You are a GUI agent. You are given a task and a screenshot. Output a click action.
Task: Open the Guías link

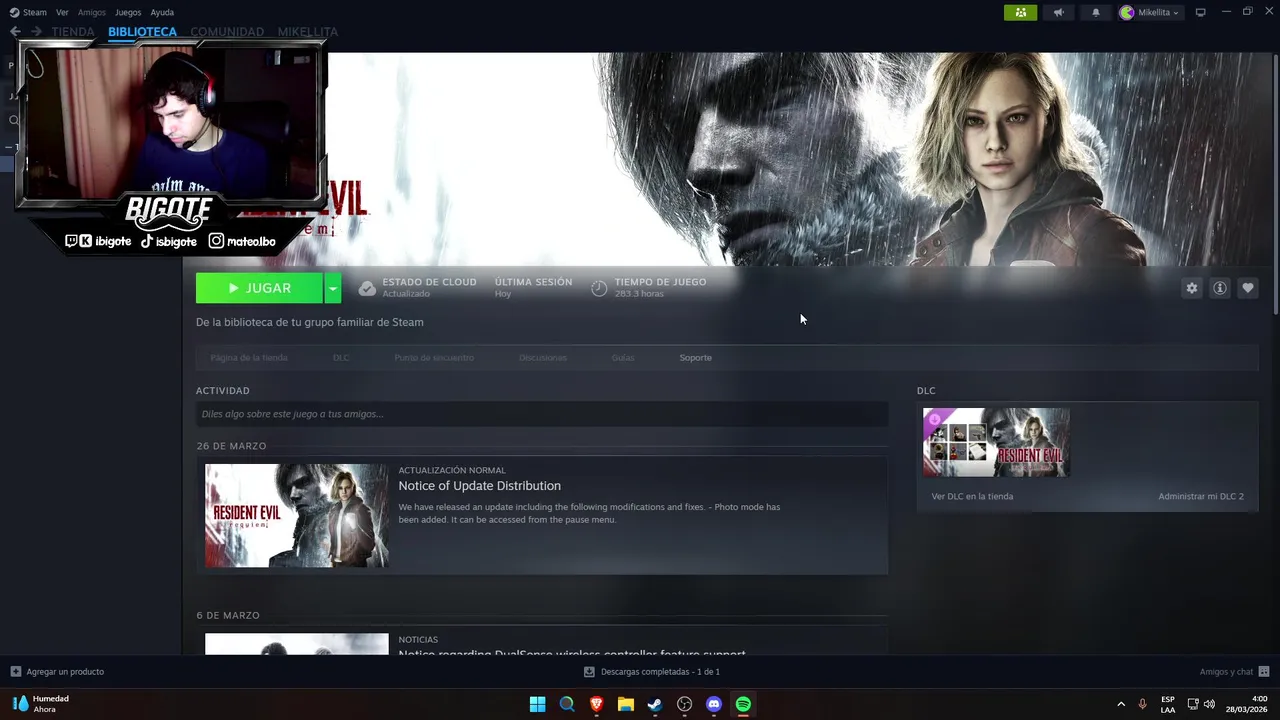click(623, 357)
